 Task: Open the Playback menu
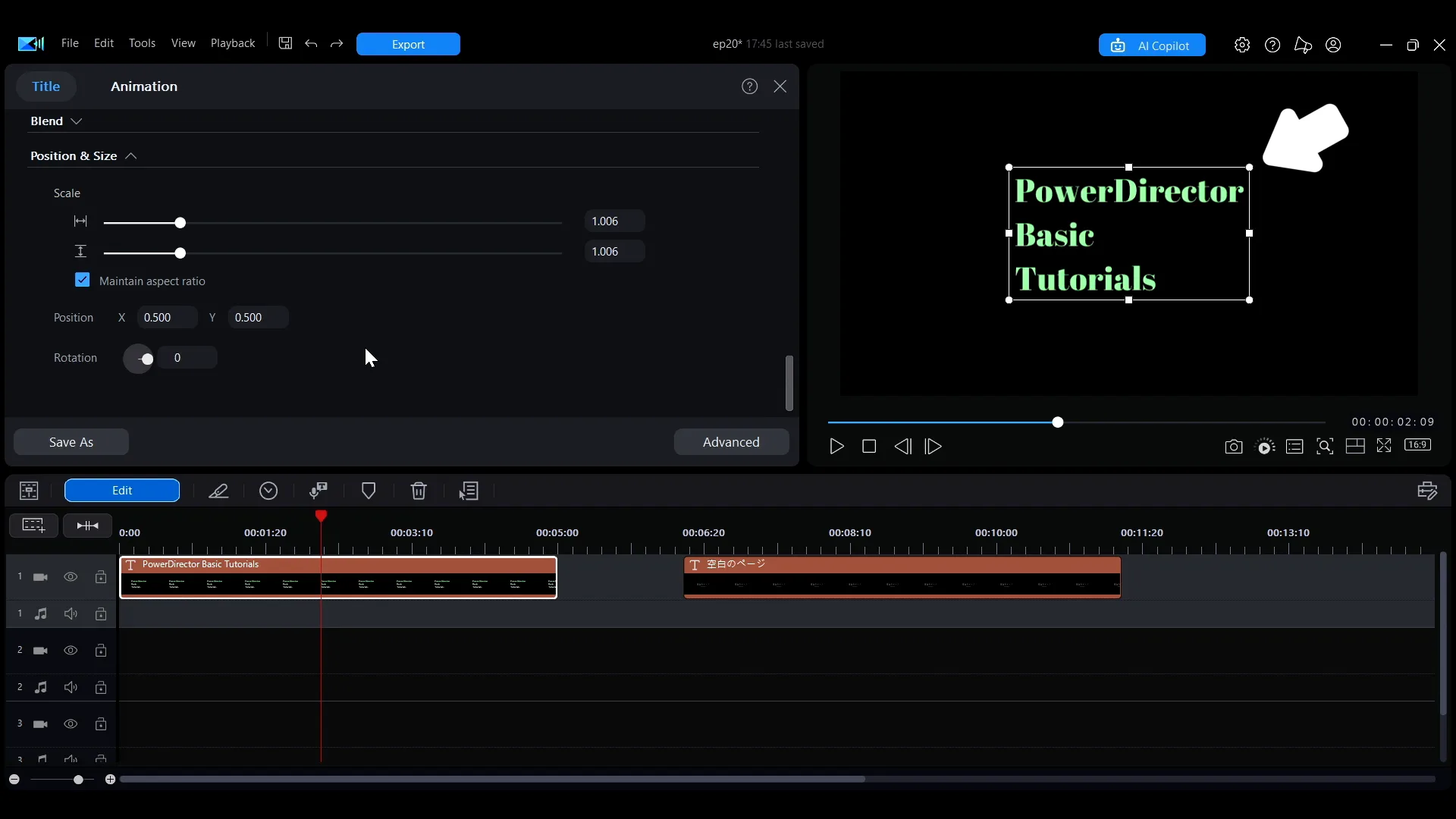[x=233, y=43]
